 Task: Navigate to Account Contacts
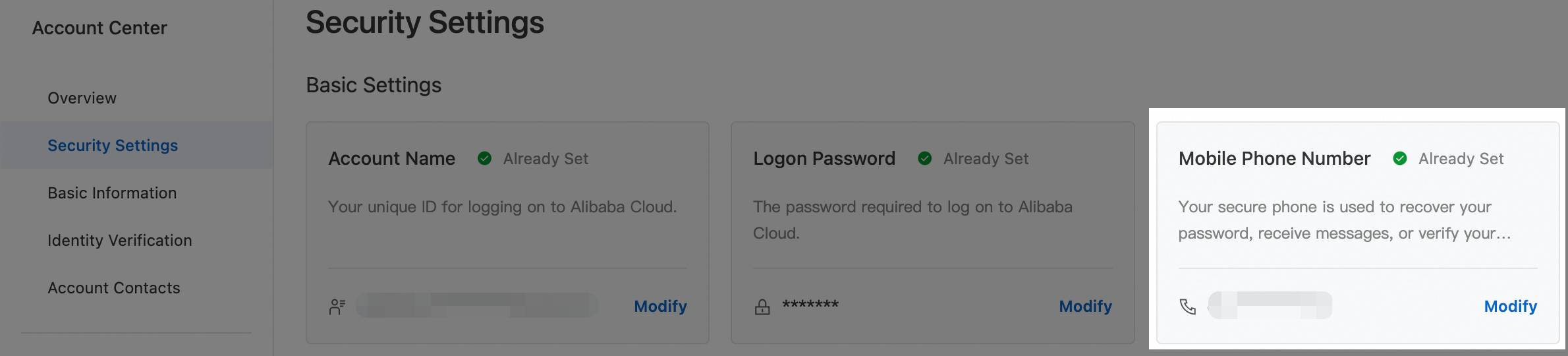point(114,288)
